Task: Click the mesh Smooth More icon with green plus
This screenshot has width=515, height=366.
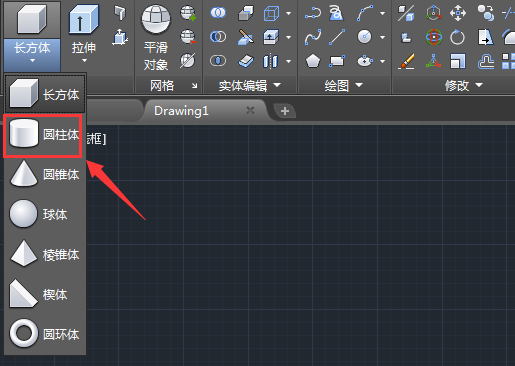Action: pos(188,13)
